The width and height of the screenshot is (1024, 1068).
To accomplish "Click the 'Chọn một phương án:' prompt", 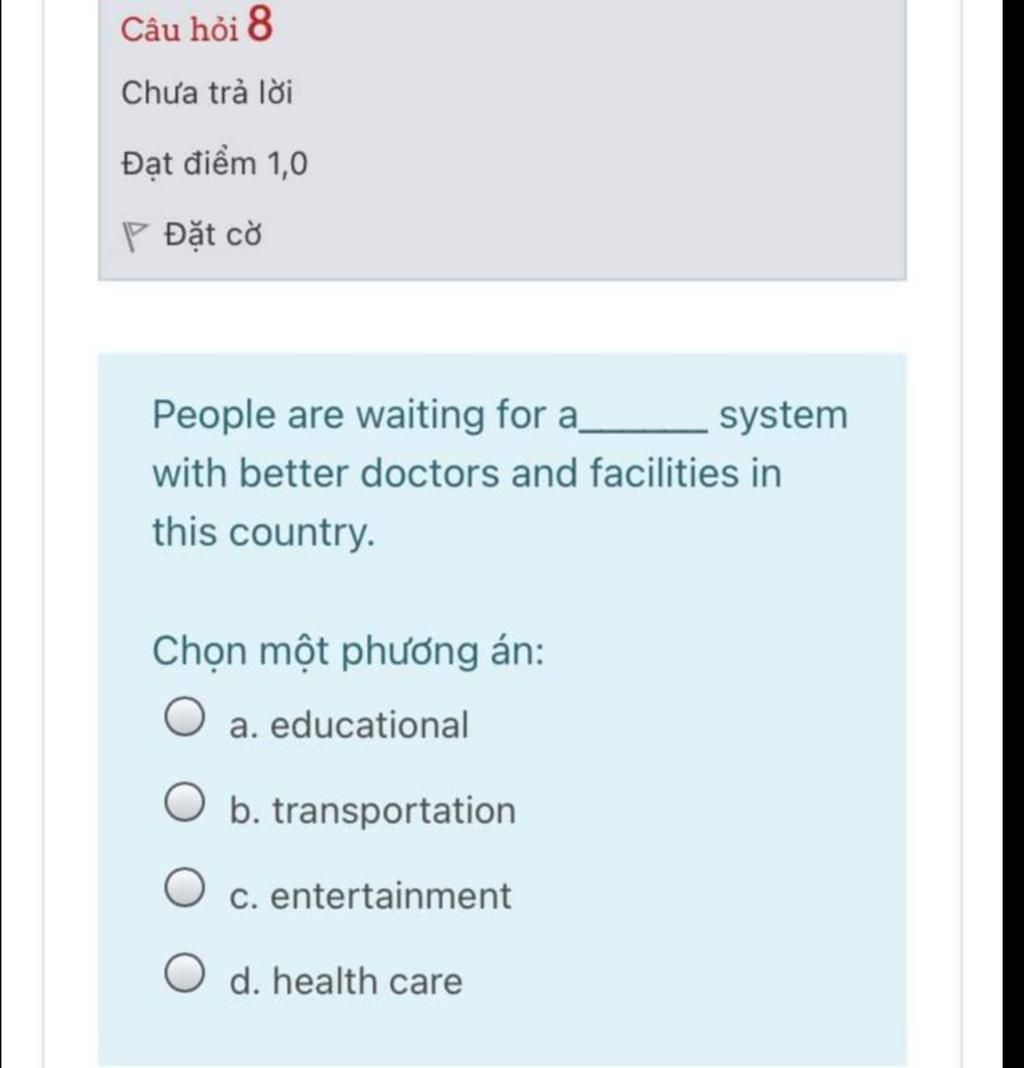I will coord(348,651).
